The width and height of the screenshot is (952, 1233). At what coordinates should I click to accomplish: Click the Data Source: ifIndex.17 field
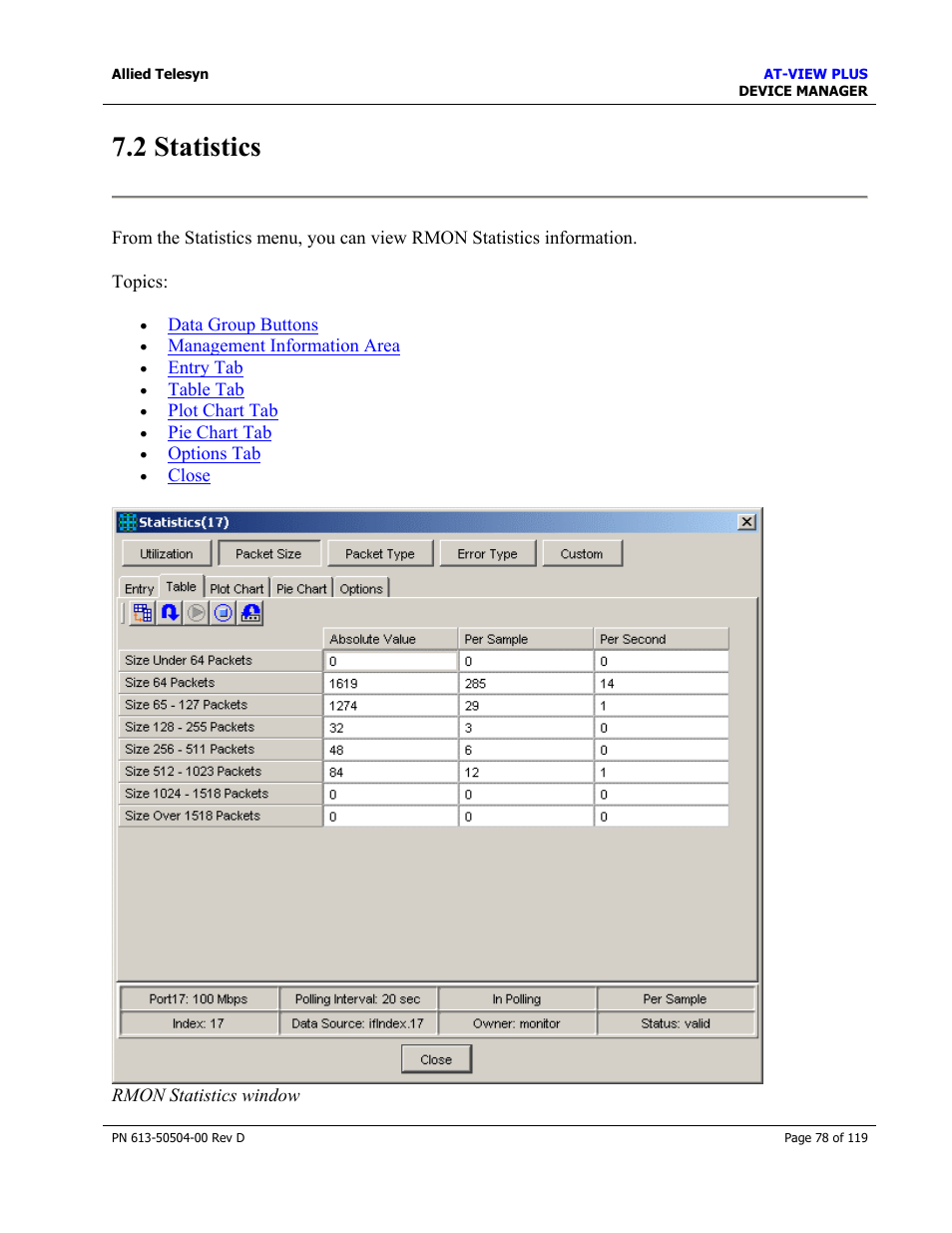358,1023
